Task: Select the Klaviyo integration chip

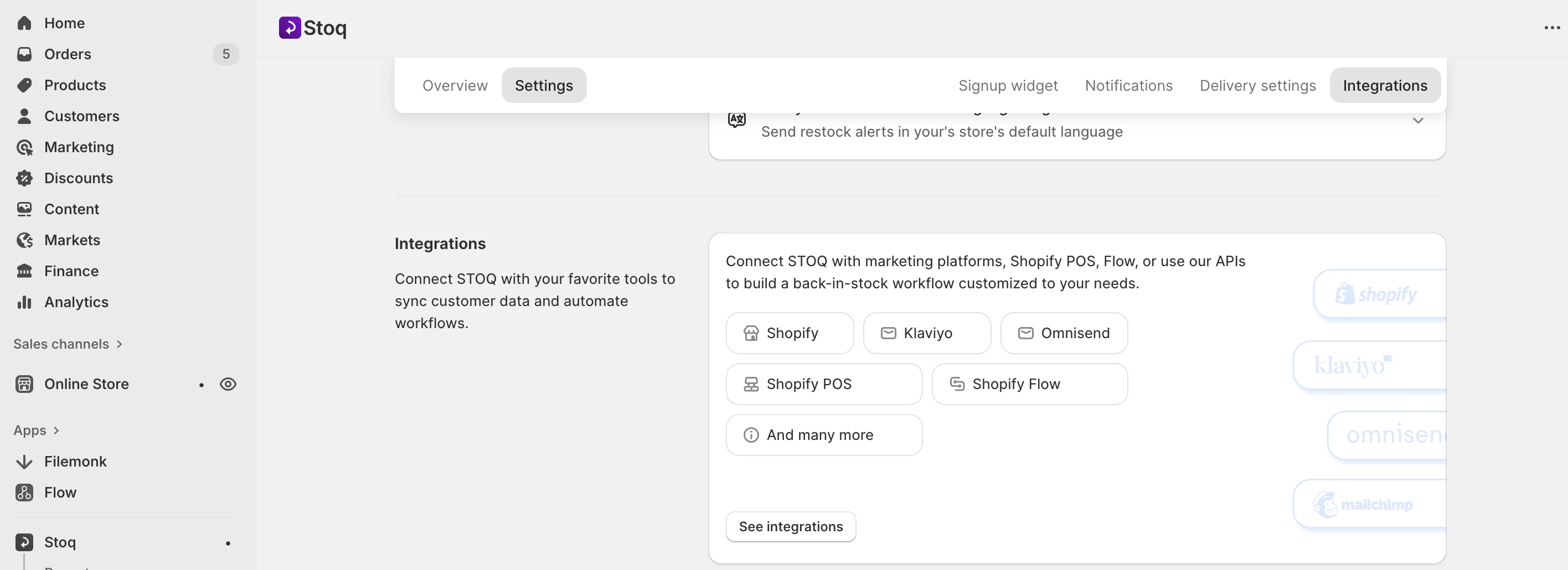Action: pyautogui.click(x=926, y=333)
